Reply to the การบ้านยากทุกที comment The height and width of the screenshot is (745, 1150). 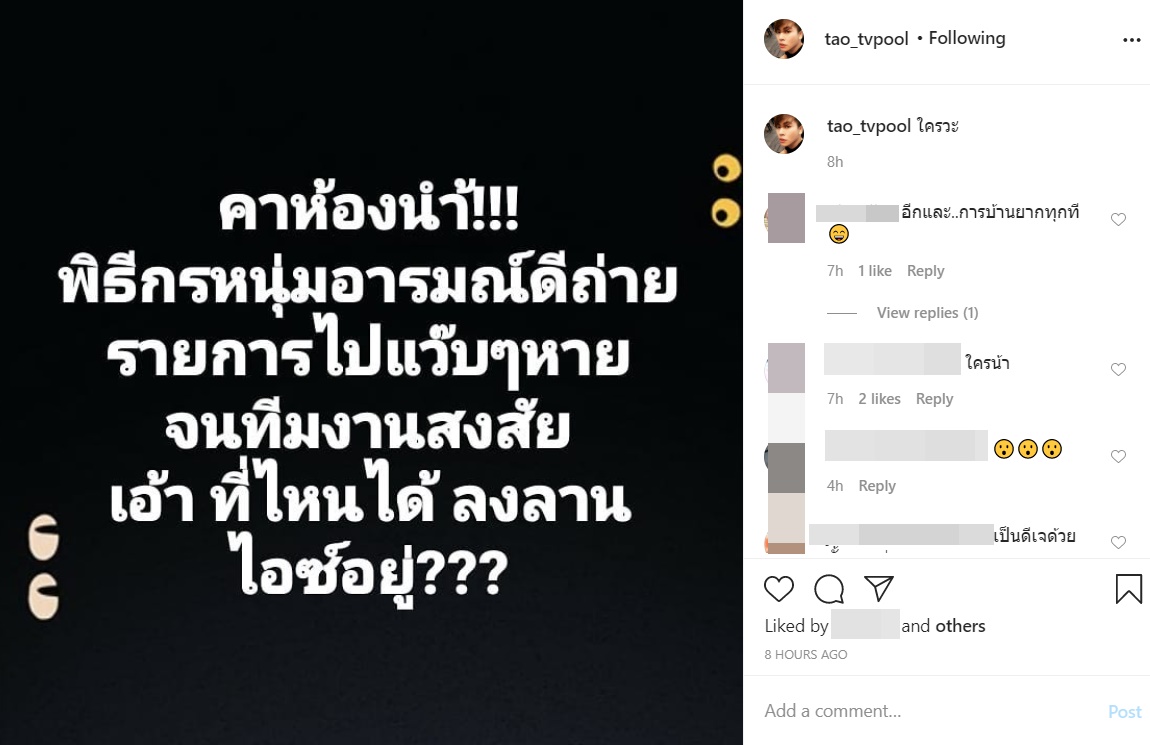[926, 271]
